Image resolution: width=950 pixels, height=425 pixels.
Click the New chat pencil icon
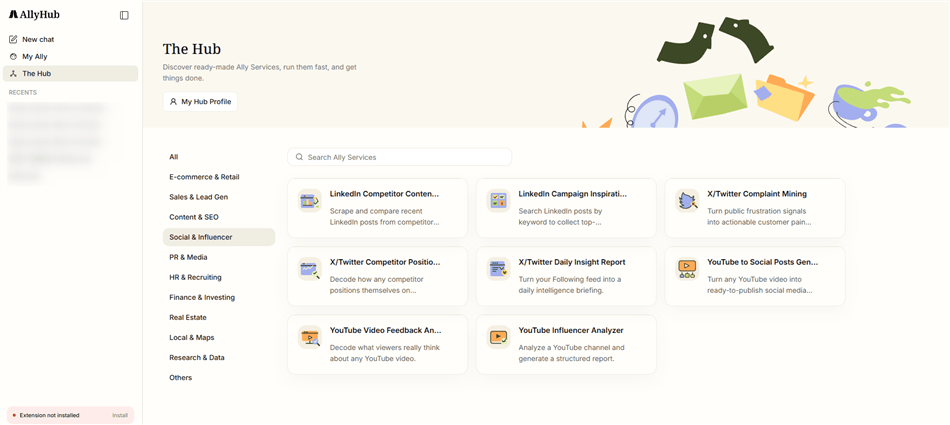(x=13, y=39)
